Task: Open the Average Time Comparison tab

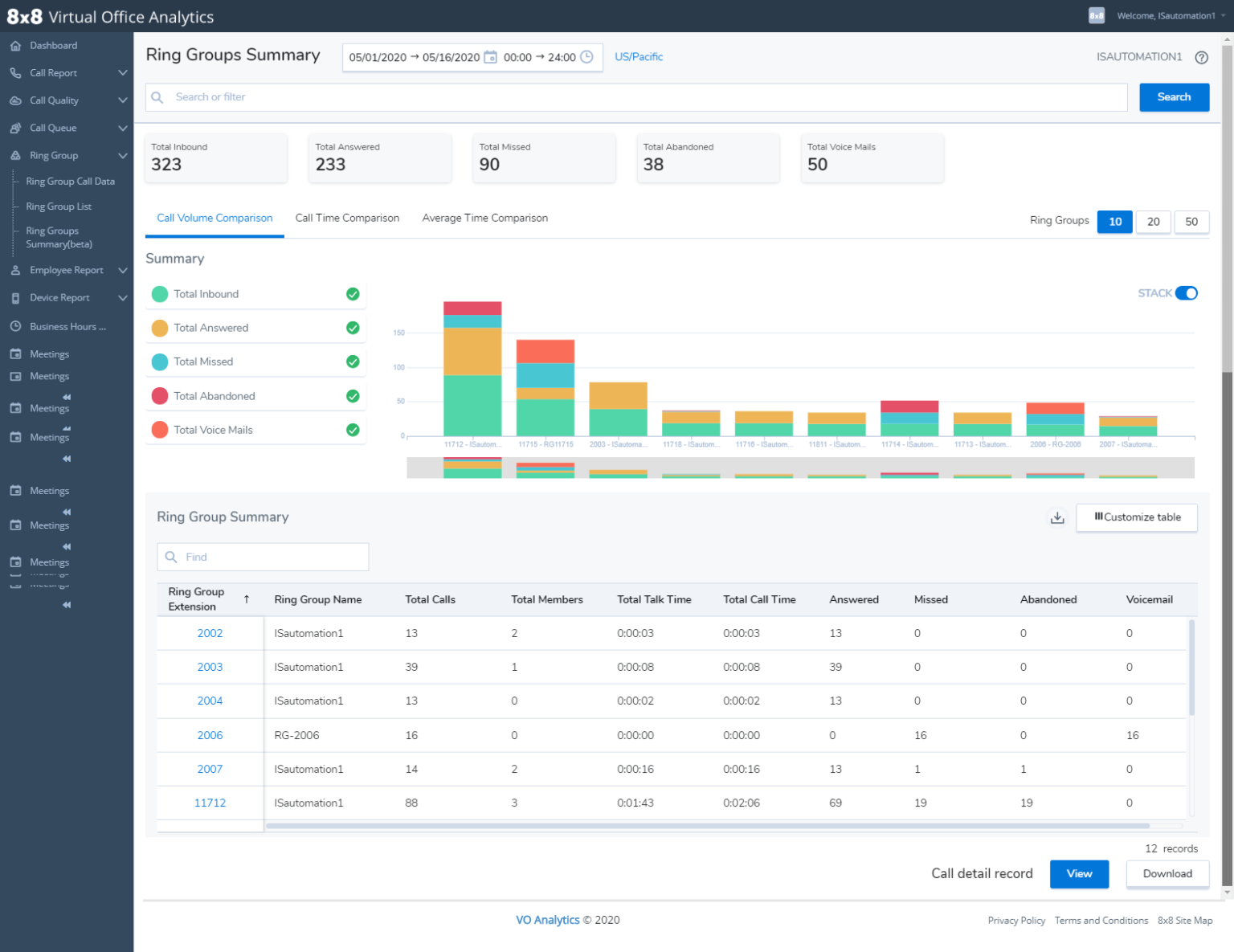Action: pyautogui.click(x=484, y=218)
